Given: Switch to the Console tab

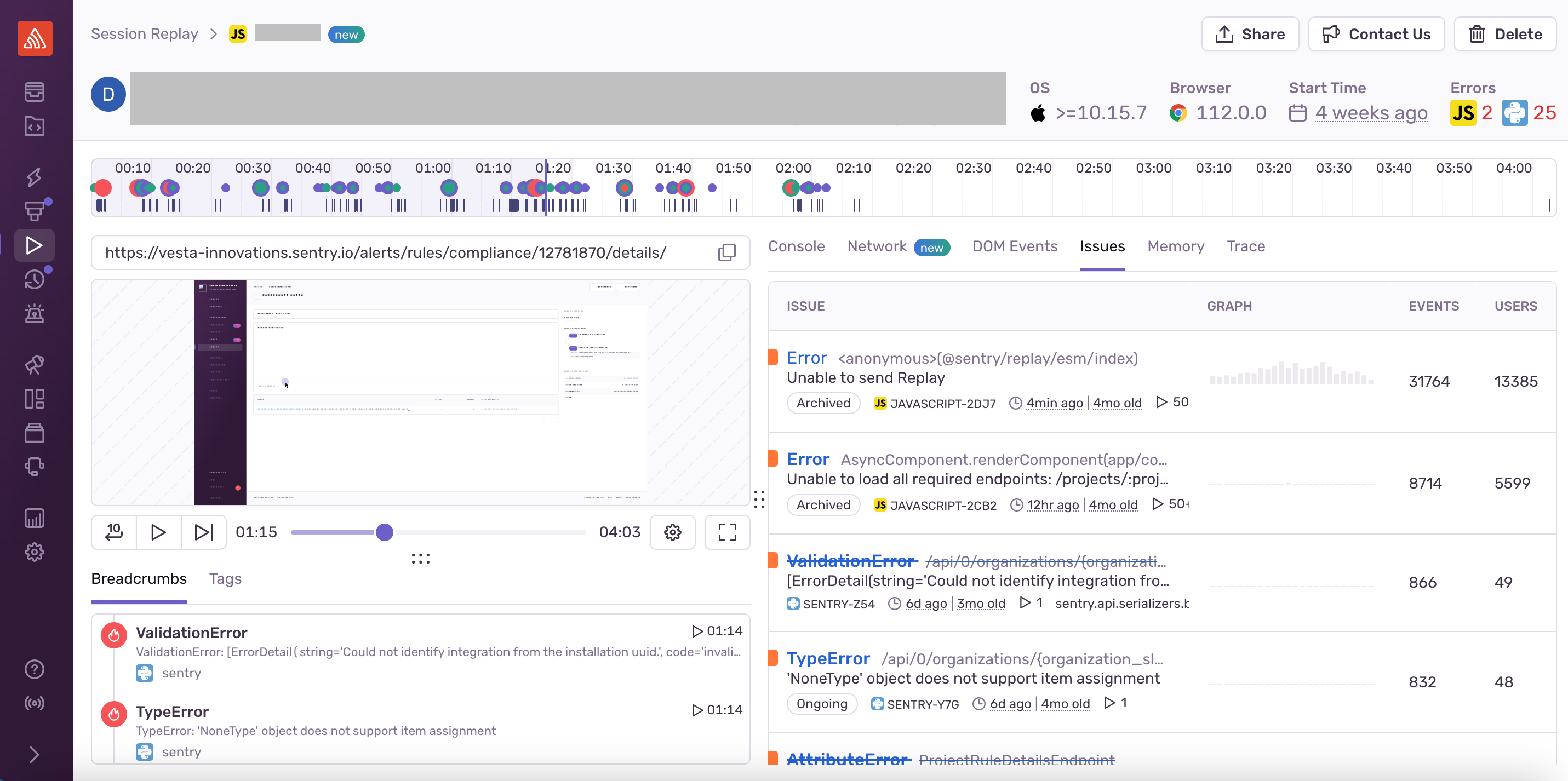Looking at the screenshot, I should (796, 246).
